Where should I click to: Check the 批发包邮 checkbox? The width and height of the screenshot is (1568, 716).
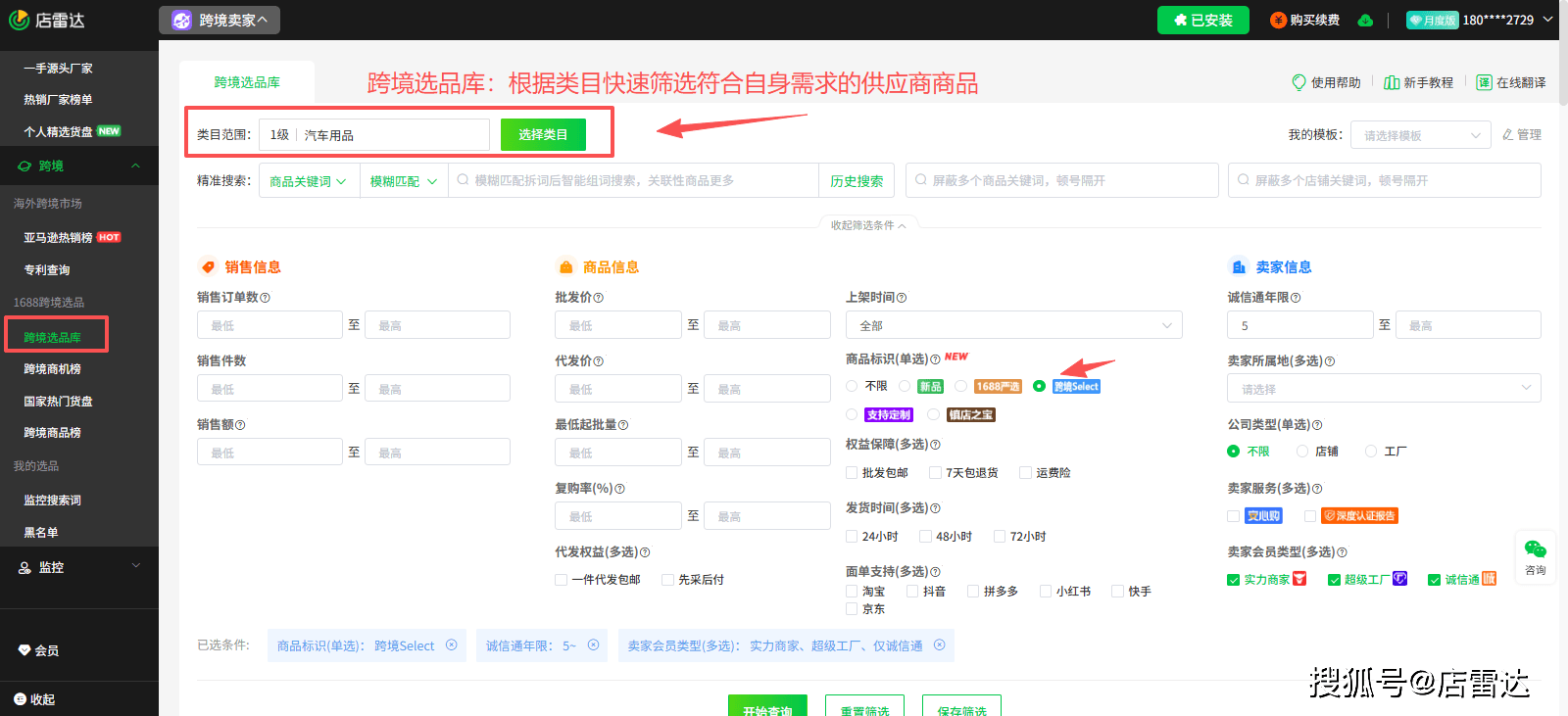point(852,473)
